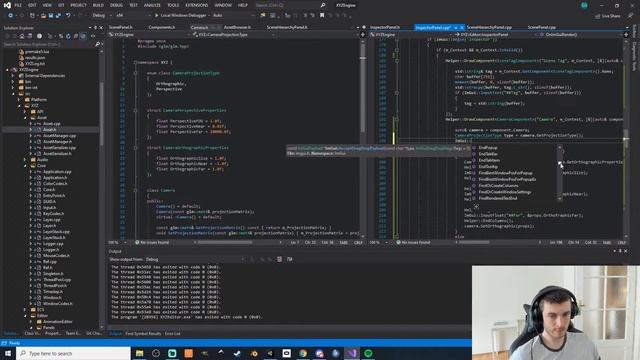The image size is (640, 360).
Task: Switch to the SceneHierarchyPanel.cpp tab
Action: tap(489, 27)
